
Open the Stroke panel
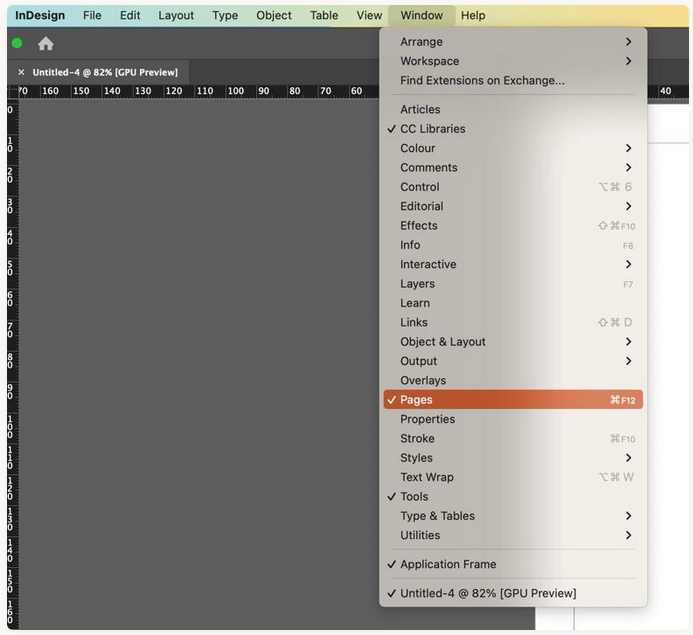[513, 438]
